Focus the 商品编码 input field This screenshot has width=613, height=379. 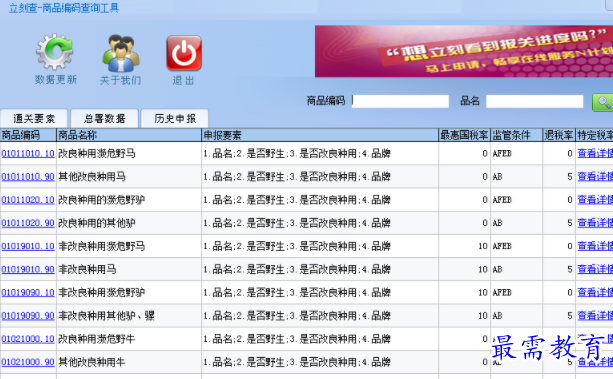pyautogui.click(x=400, y=101)
